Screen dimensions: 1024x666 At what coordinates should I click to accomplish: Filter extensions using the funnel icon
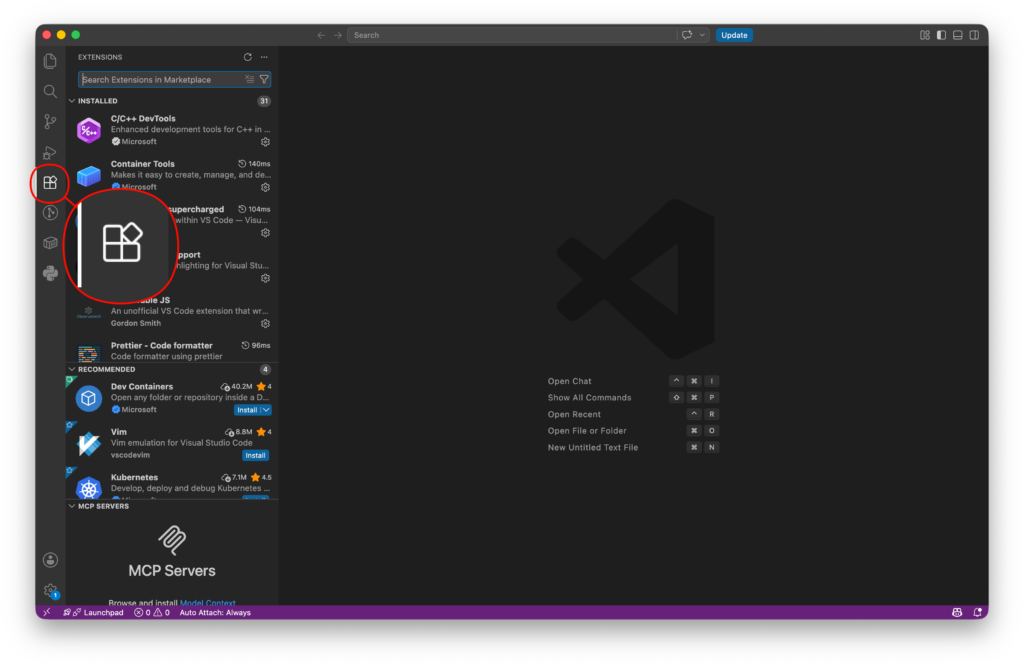264,79
